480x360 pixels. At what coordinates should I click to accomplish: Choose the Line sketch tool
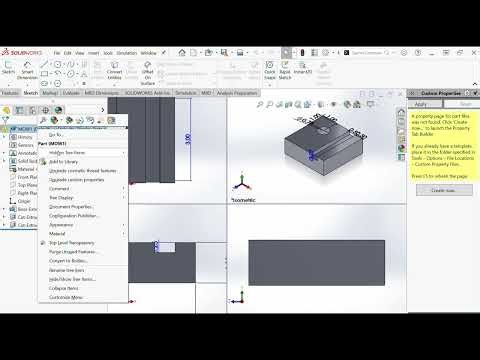point(44,64)
